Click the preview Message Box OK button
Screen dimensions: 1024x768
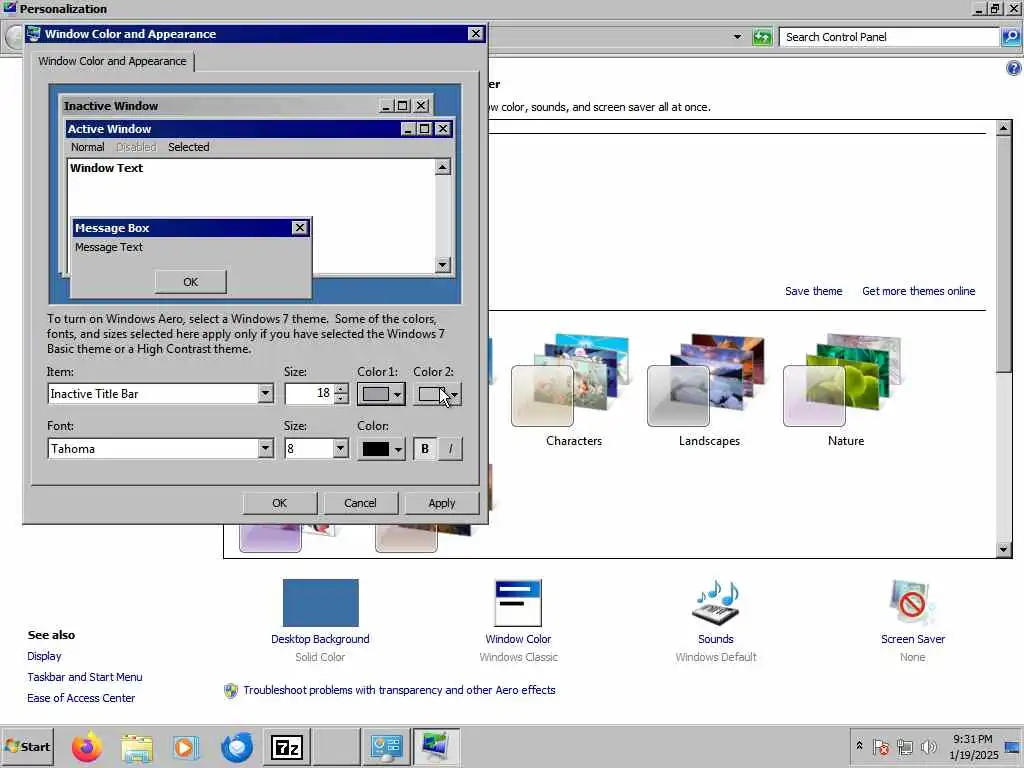click(190, 281)
